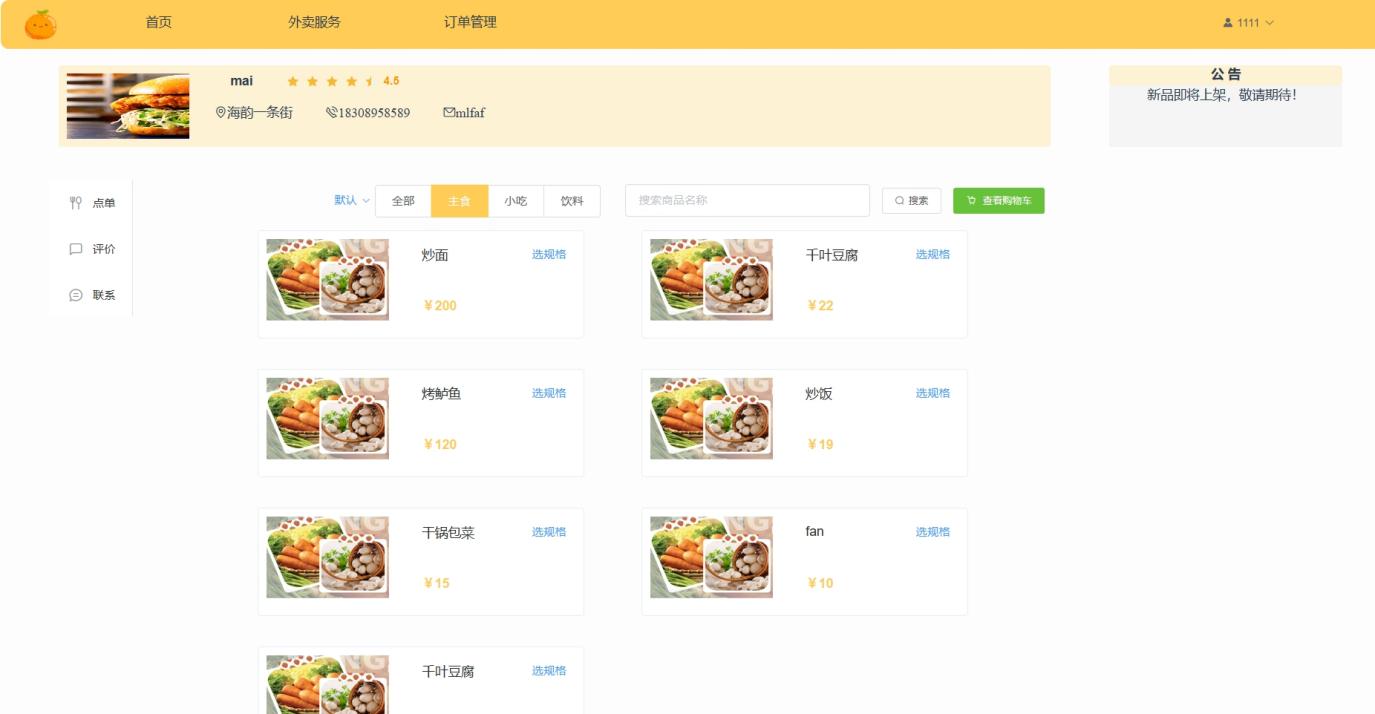Click the user avatar icon beside 1111
Screen dimensions: 1375x714
[x=1228, y=23]
